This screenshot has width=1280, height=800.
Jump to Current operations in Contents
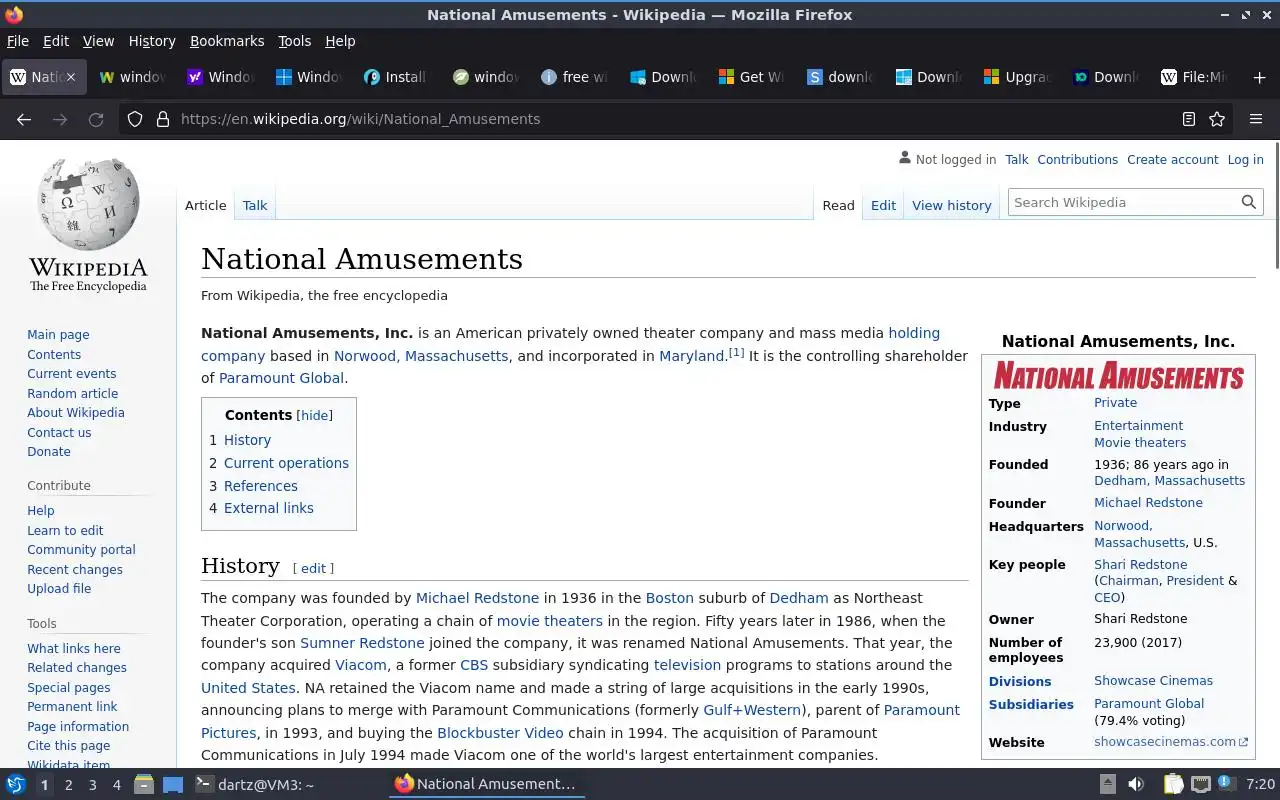point(286,463)
